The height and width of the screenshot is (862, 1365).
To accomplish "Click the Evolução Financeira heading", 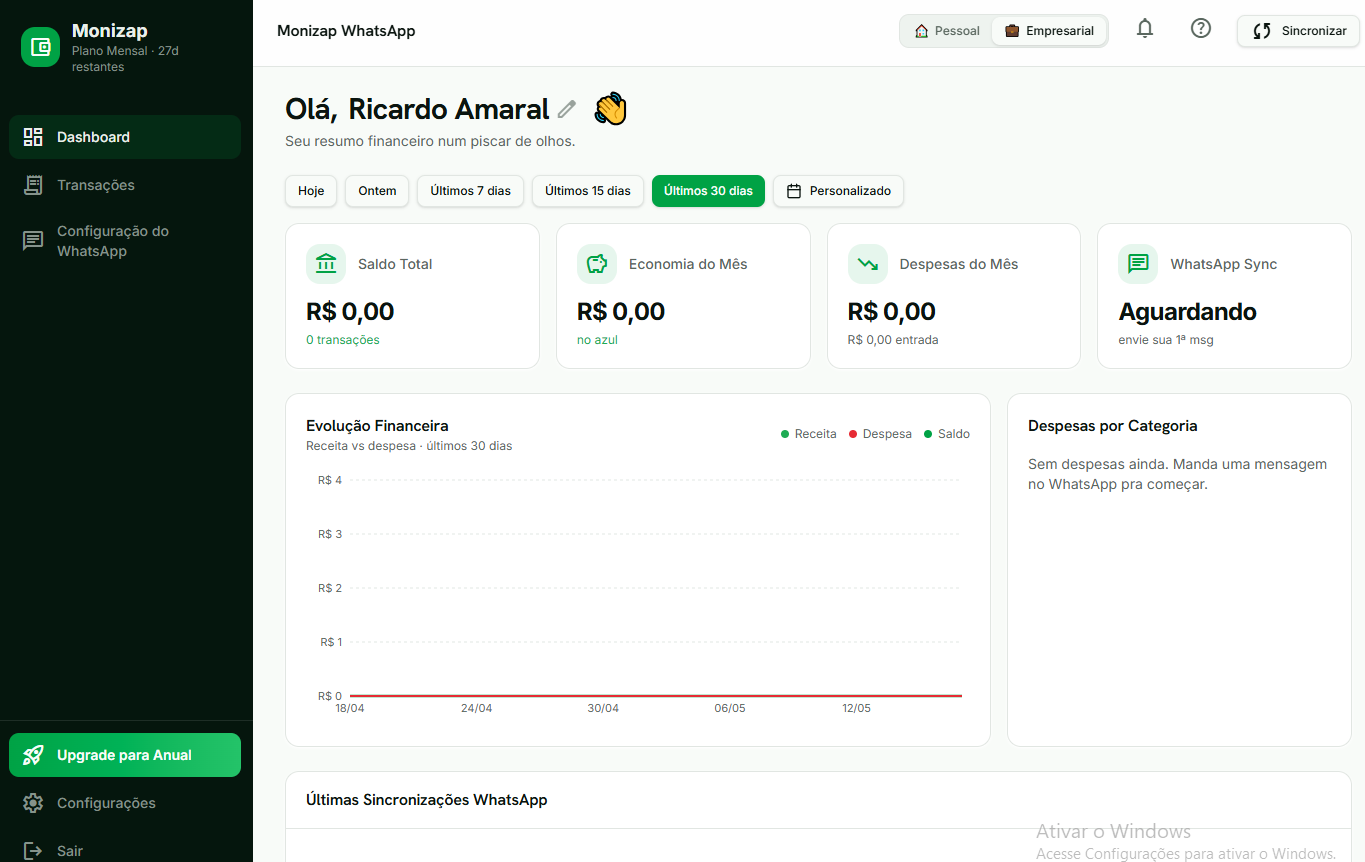I will click(x=377, y=426).
